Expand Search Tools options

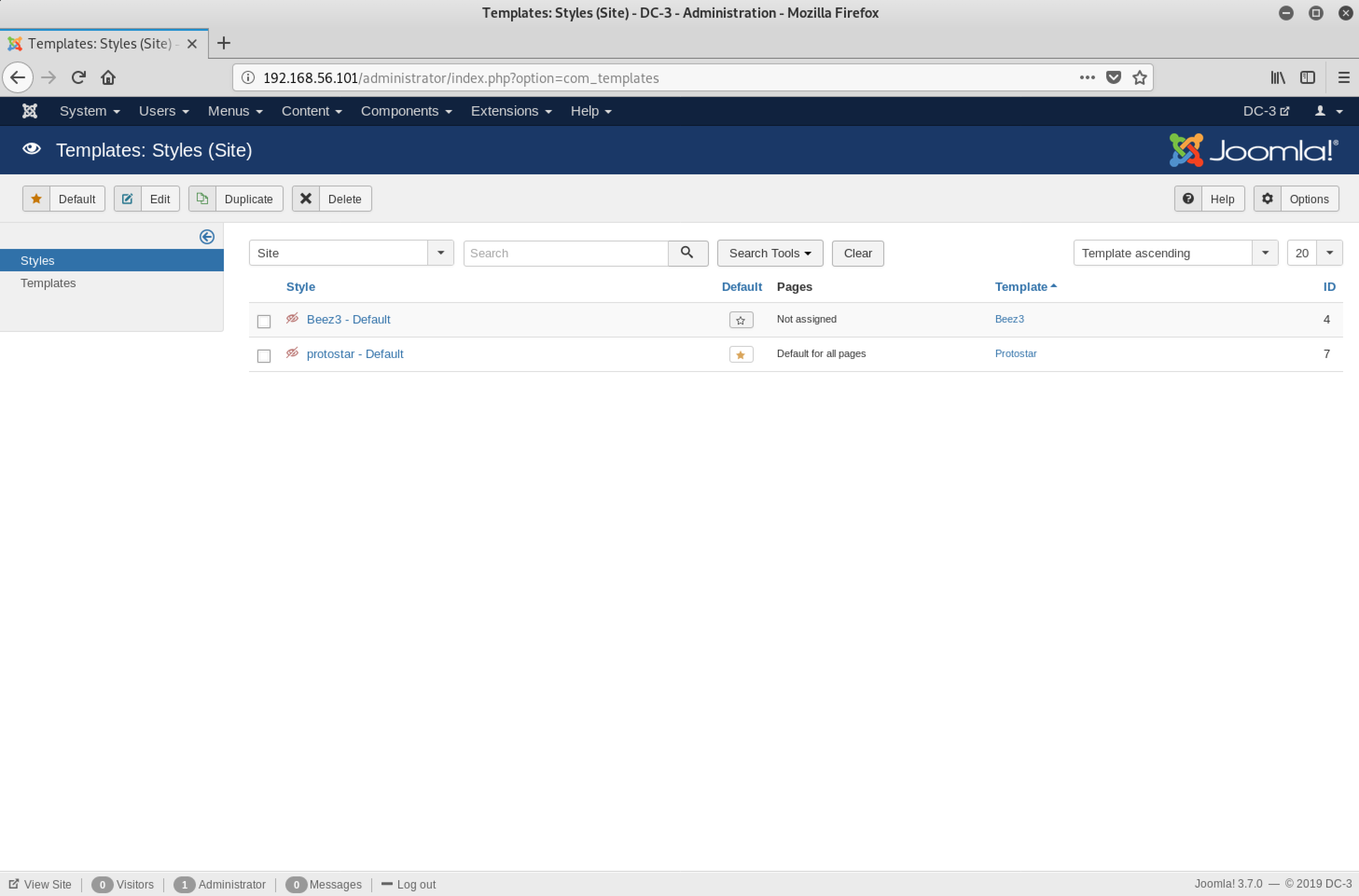(x=770, y=253)
